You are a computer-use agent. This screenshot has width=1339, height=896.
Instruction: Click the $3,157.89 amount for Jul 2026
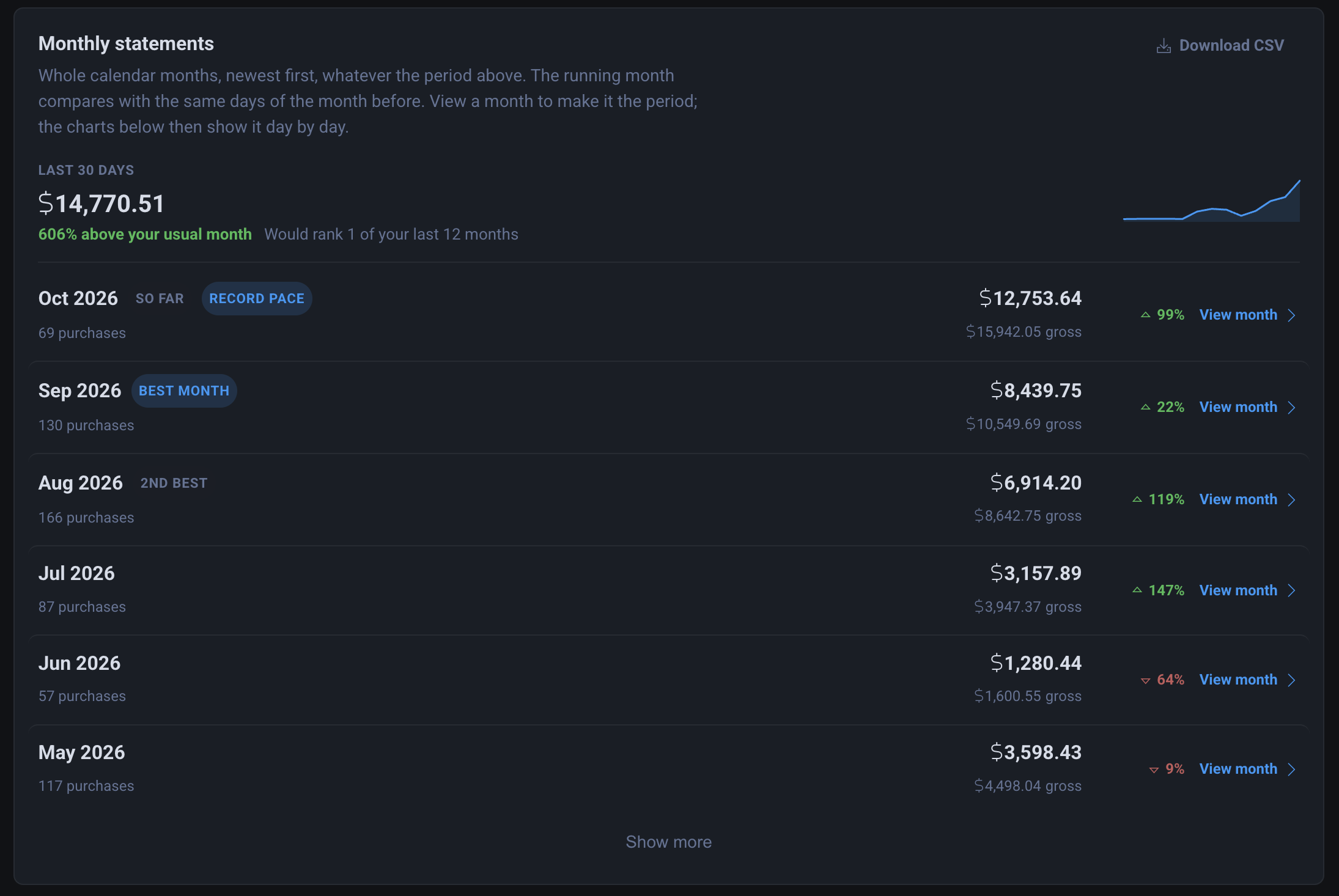(1036, 573)
